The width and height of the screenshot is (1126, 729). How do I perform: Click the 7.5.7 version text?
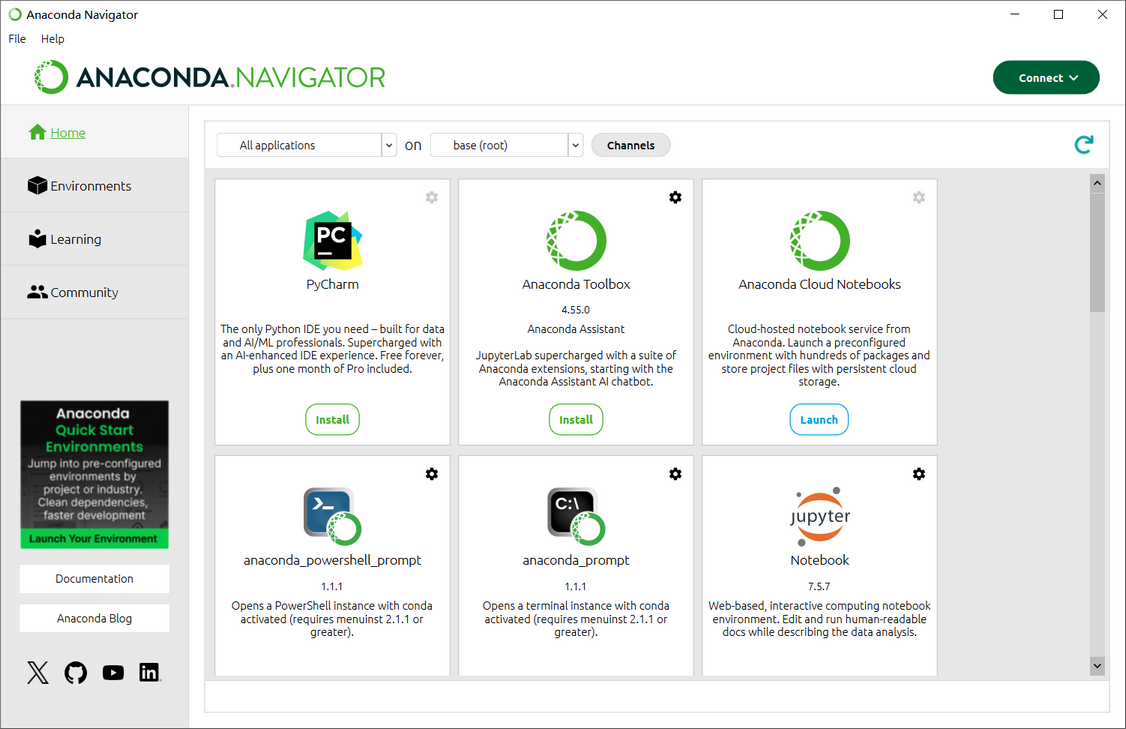[x=819, y=587]
